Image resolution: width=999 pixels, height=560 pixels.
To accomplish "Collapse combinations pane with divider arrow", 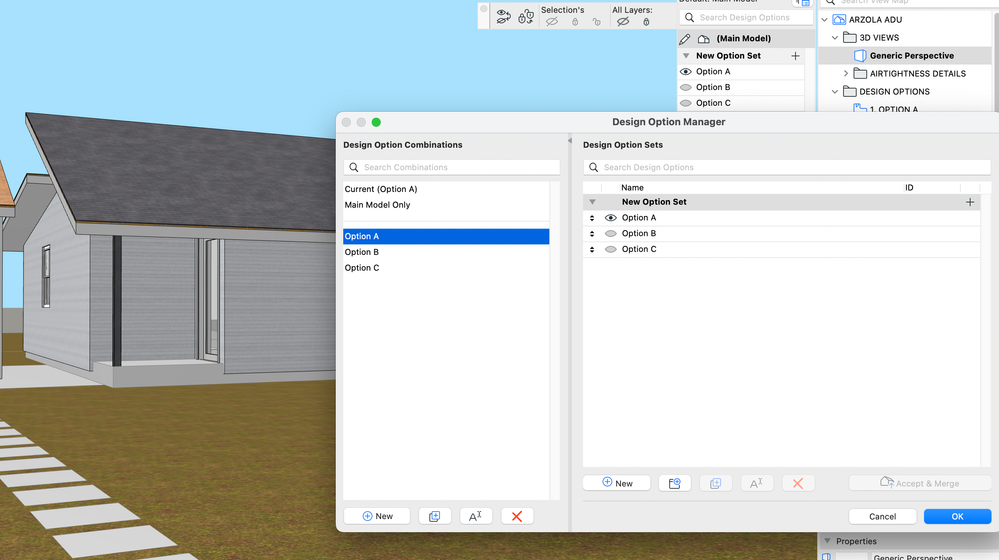I will point(570,141).
